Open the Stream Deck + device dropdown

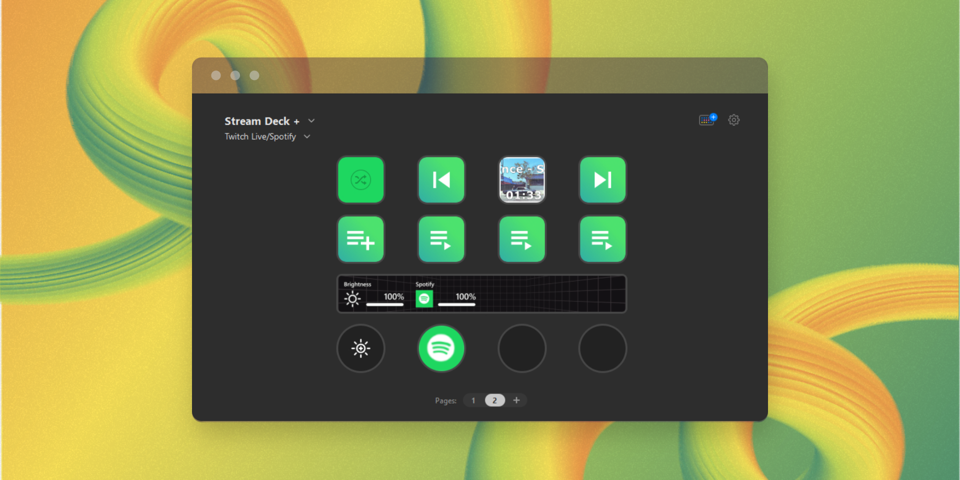coord(269,121)
